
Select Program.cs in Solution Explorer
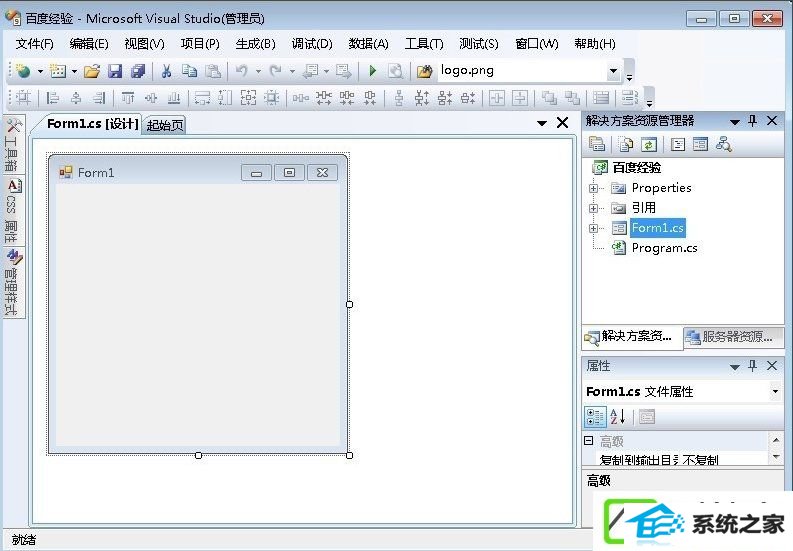665,248
